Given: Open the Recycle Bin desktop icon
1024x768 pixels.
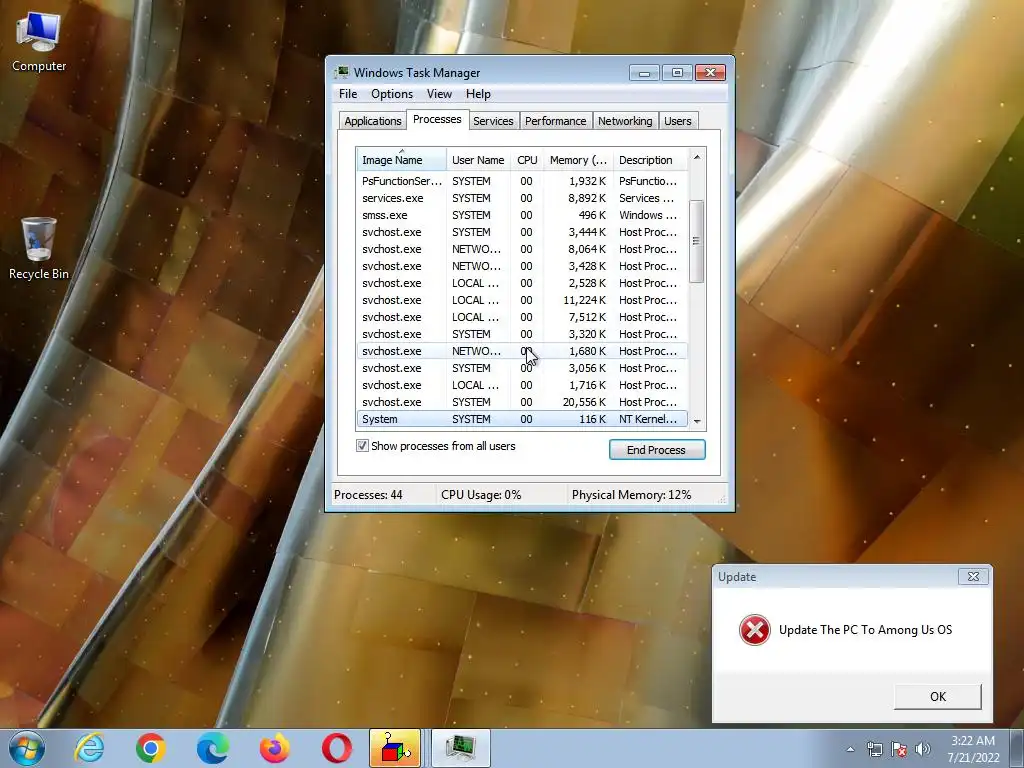Looking at the screenshot, I should pyautogui.click(x=39, y=249).
